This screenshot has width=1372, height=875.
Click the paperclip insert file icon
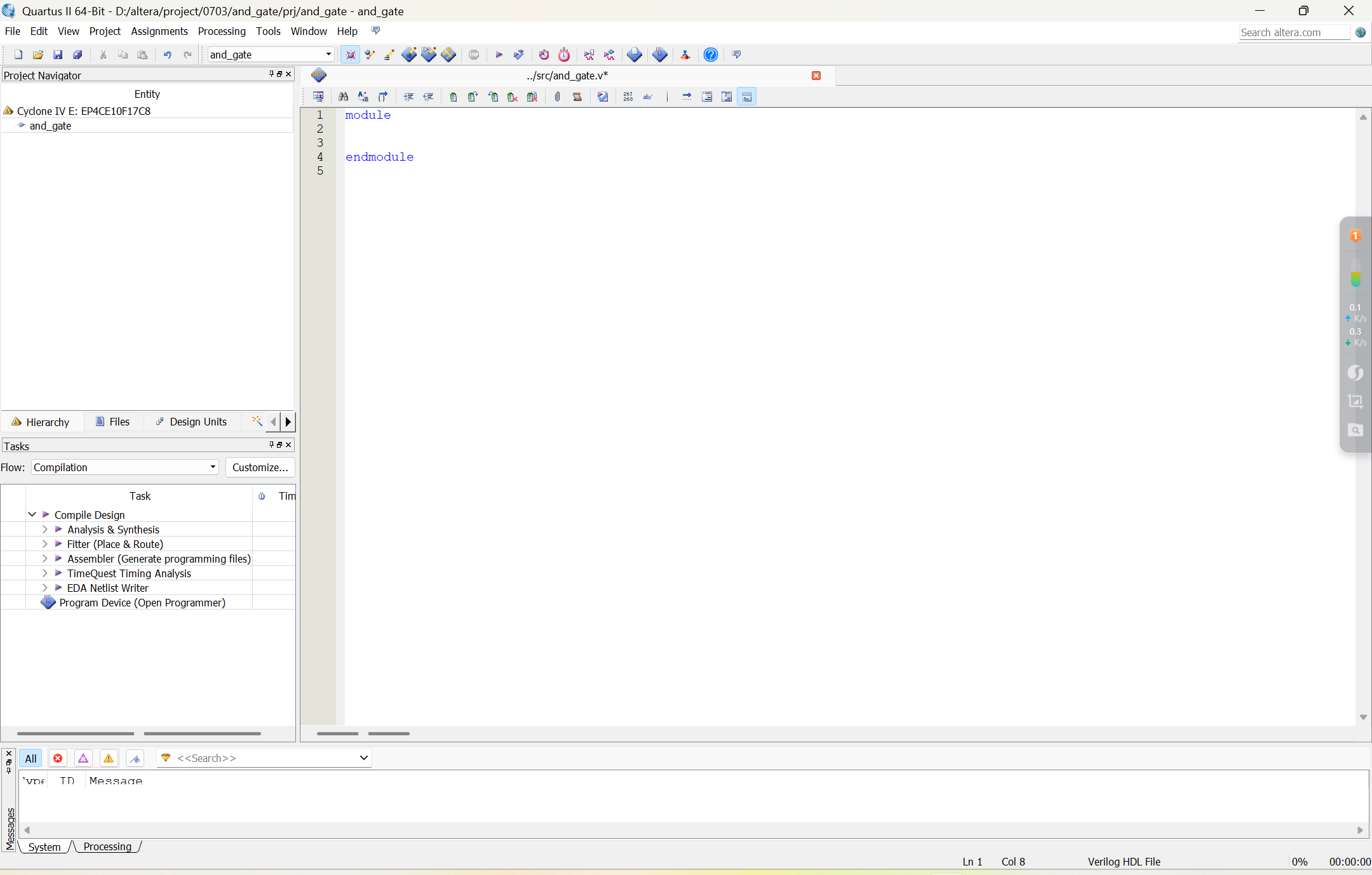pos(557,97)
